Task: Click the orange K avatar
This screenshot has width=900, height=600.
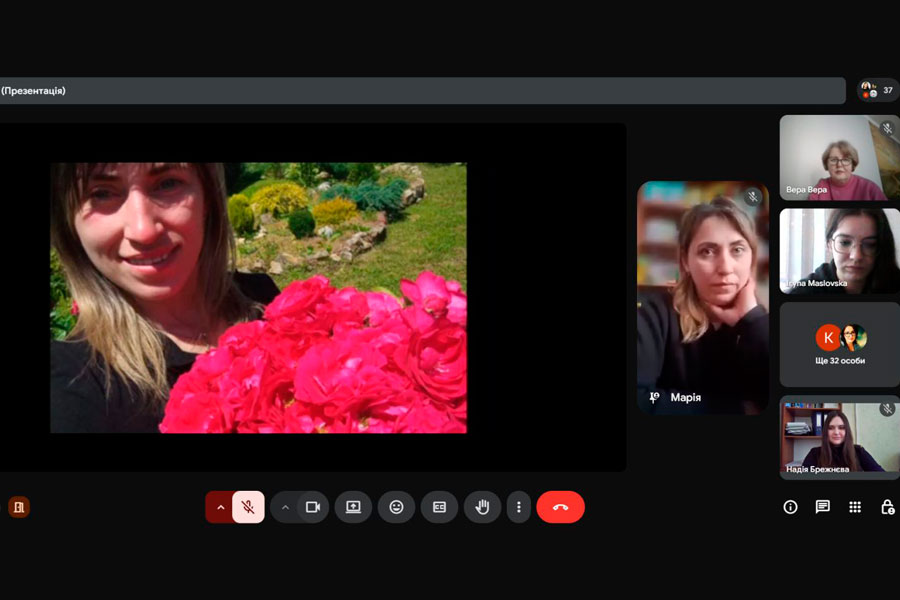Action: (828, 338)
